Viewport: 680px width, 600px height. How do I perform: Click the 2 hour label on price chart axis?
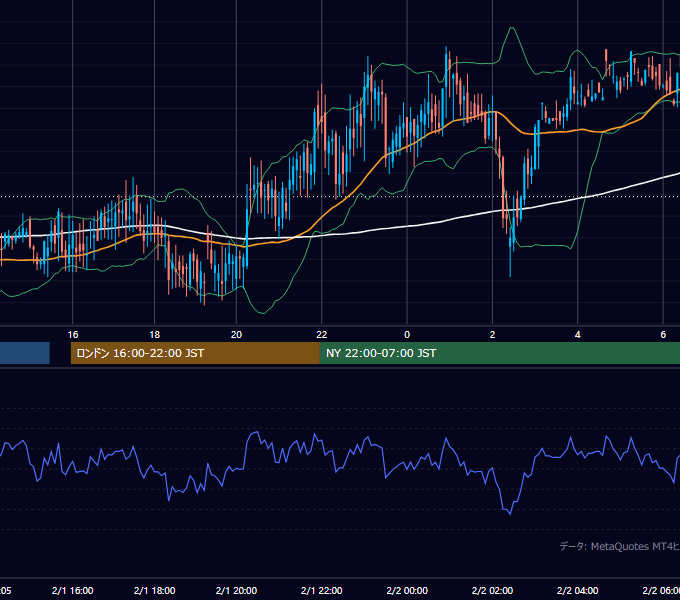click(492, 335)
